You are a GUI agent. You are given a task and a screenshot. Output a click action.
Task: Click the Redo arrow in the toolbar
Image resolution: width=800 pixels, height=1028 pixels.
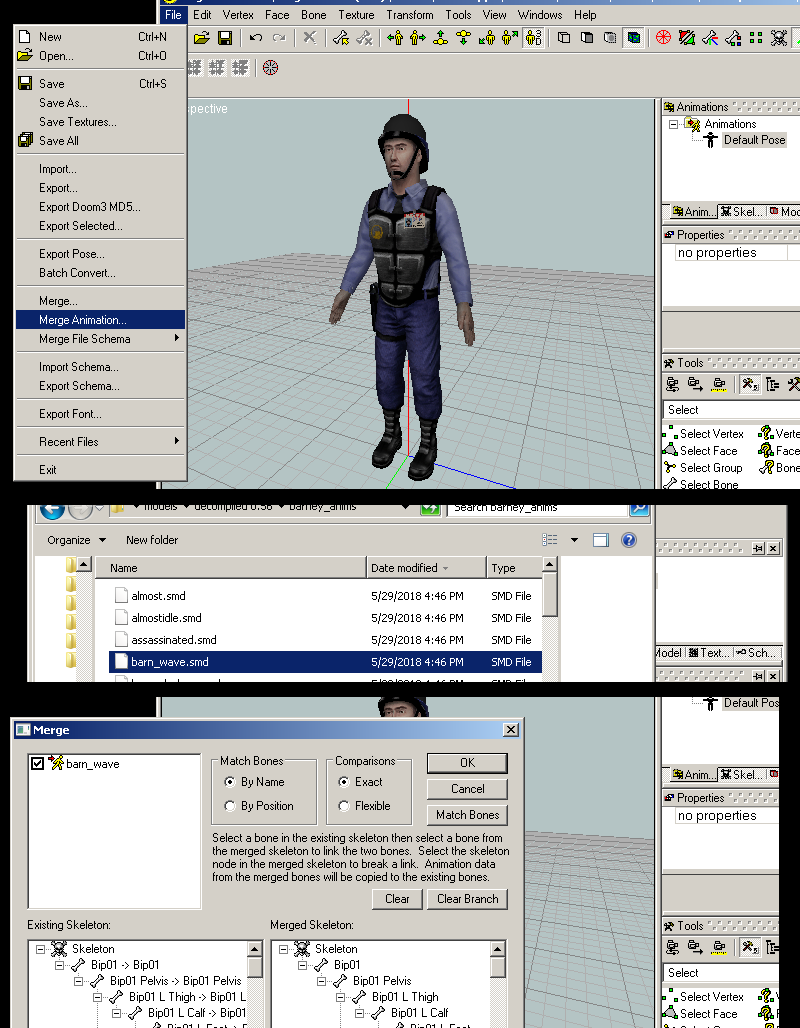(279, 38)
